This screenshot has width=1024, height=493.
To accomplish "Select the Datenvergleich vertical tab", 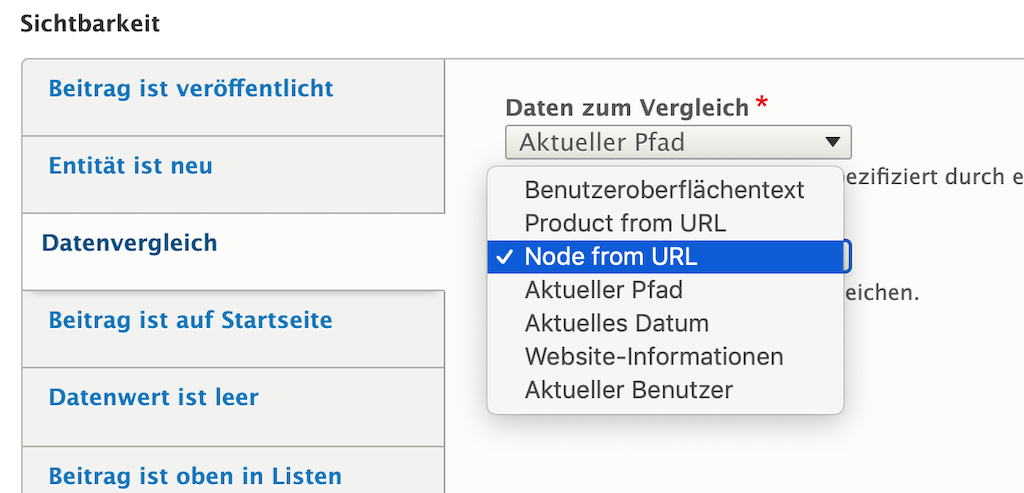I will pyautogui.click(x=130, y=243).
